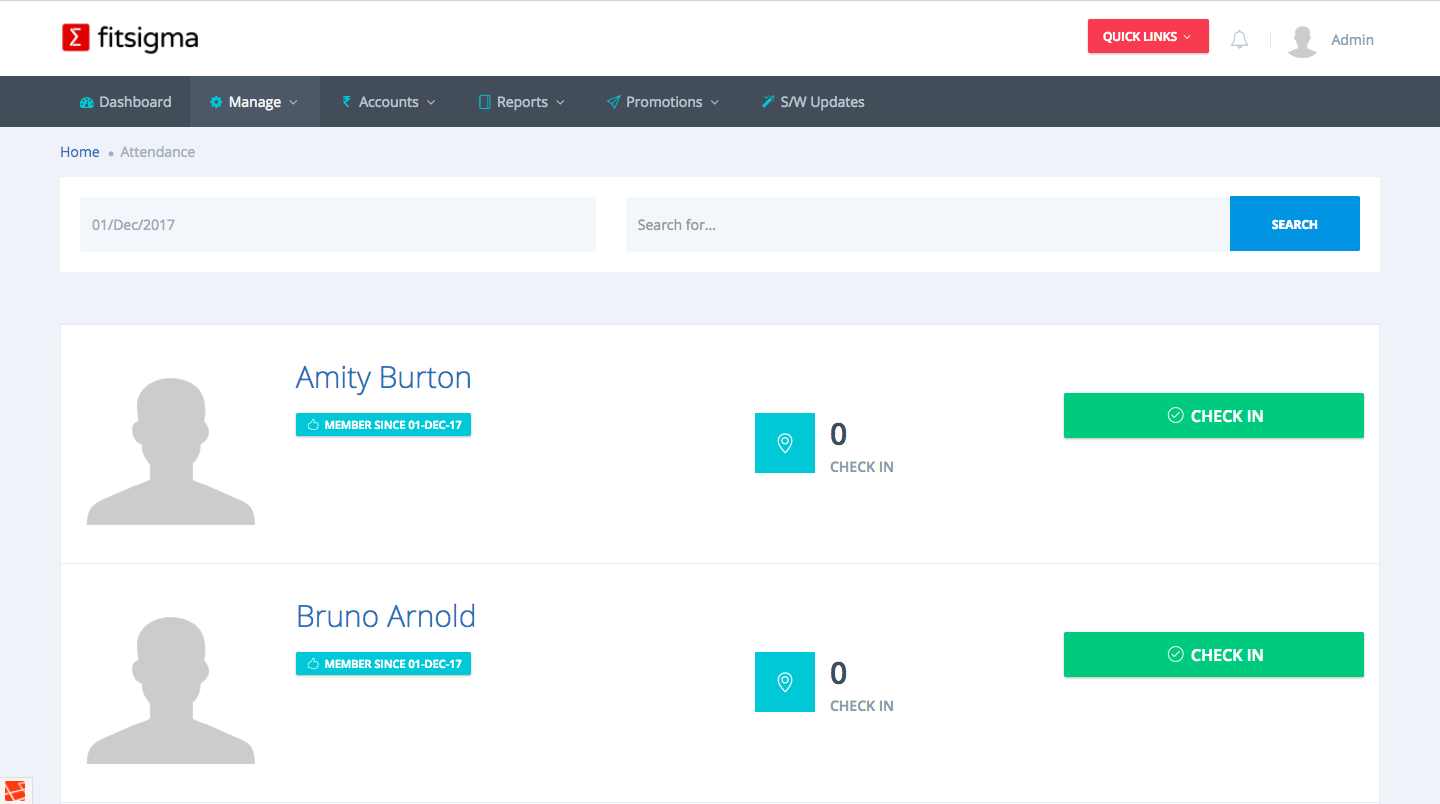Viewport: 1440px width, 804px height.
Task: Click the attendance date field
Action: (x=337, y=225)
